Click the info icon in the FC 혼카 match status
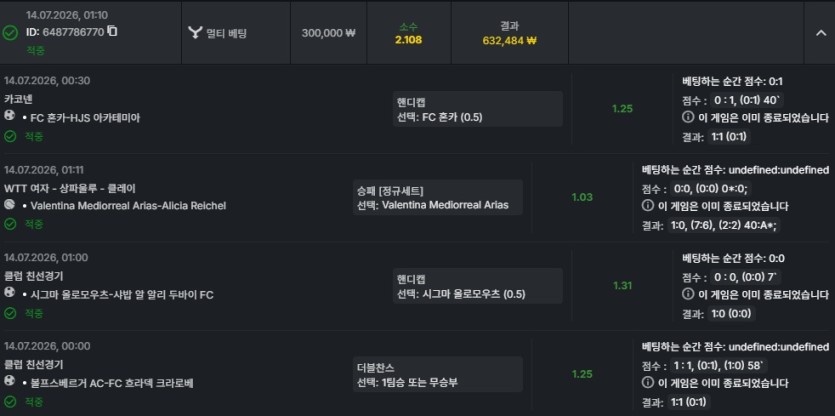This screenshot has width=835, height=416. tap(687, 118)
